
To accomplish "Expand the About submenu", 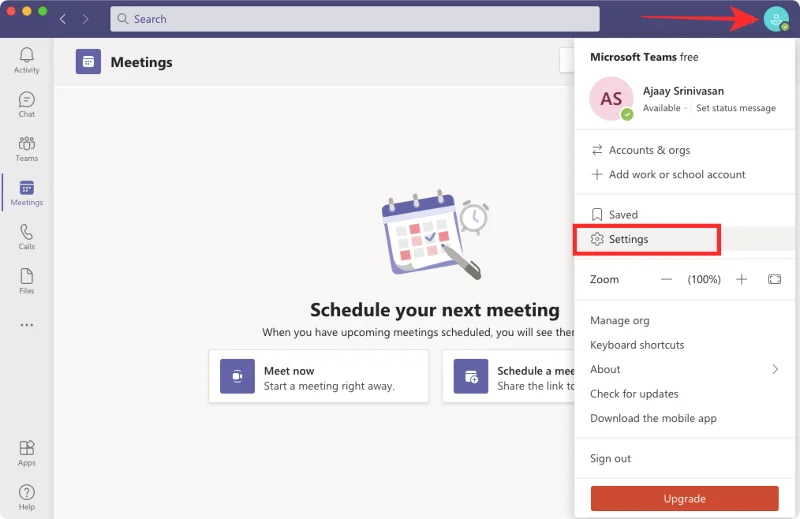I will pyautogui.click(x=684, y=369).
